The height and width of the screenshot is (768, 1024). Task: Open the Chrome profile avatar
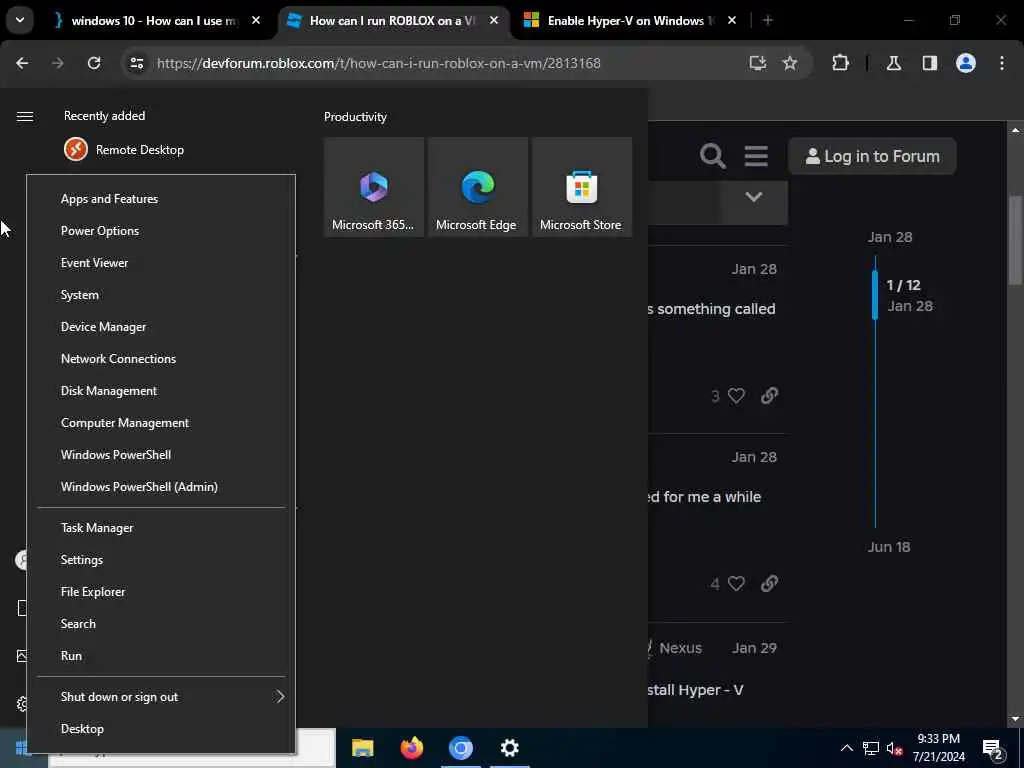click(x=966, y=63)
